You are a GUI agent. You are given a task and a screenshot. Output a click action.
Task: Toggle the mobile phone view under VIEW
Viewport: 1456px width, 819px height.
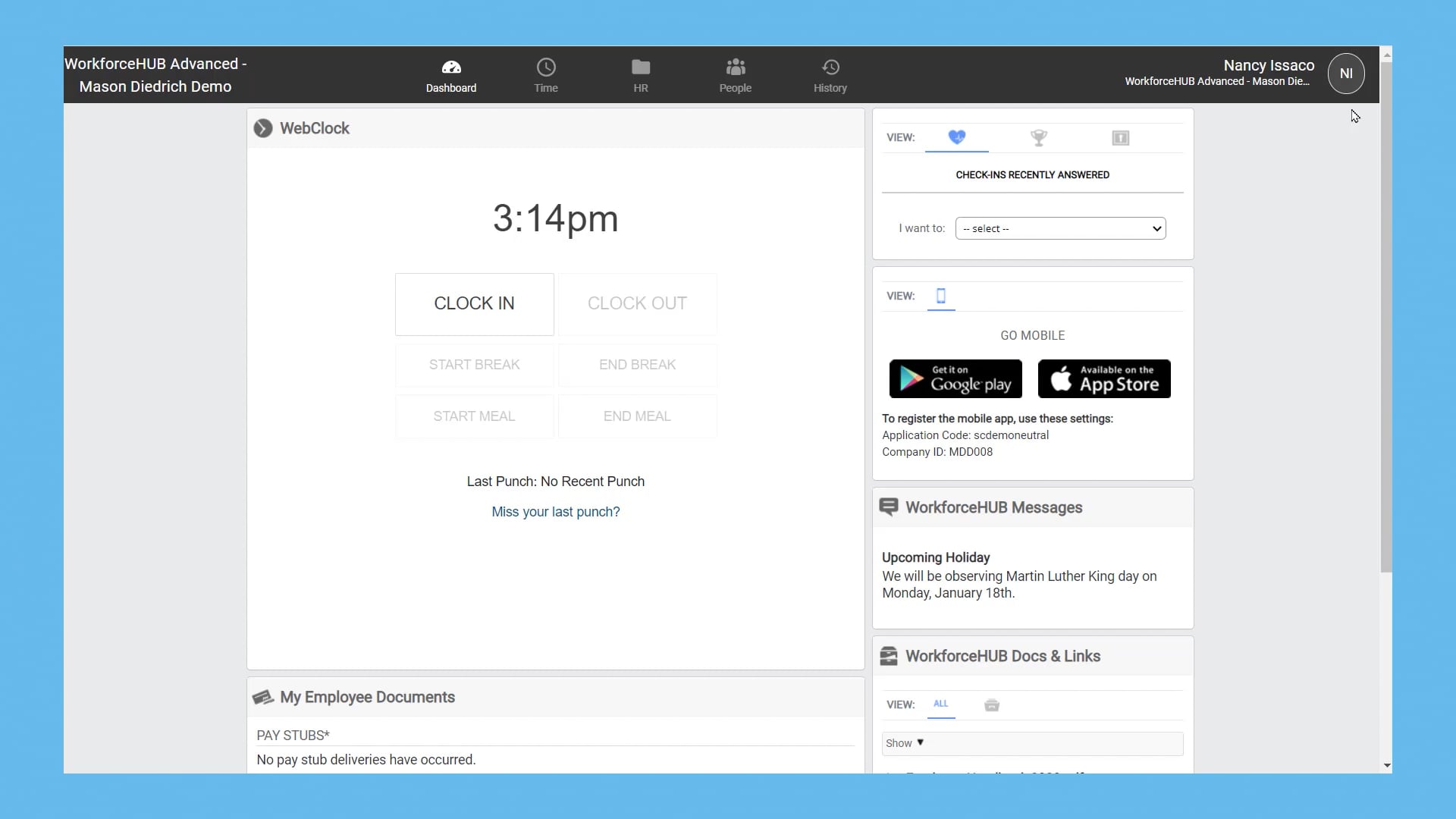click(940, 297)
